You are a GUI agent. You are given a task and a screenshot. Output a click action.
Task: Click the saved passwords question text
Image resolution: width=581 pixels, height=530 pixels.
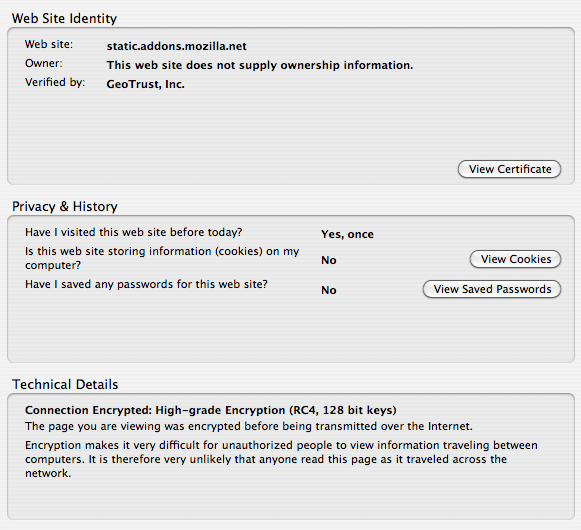coord(146,284)
